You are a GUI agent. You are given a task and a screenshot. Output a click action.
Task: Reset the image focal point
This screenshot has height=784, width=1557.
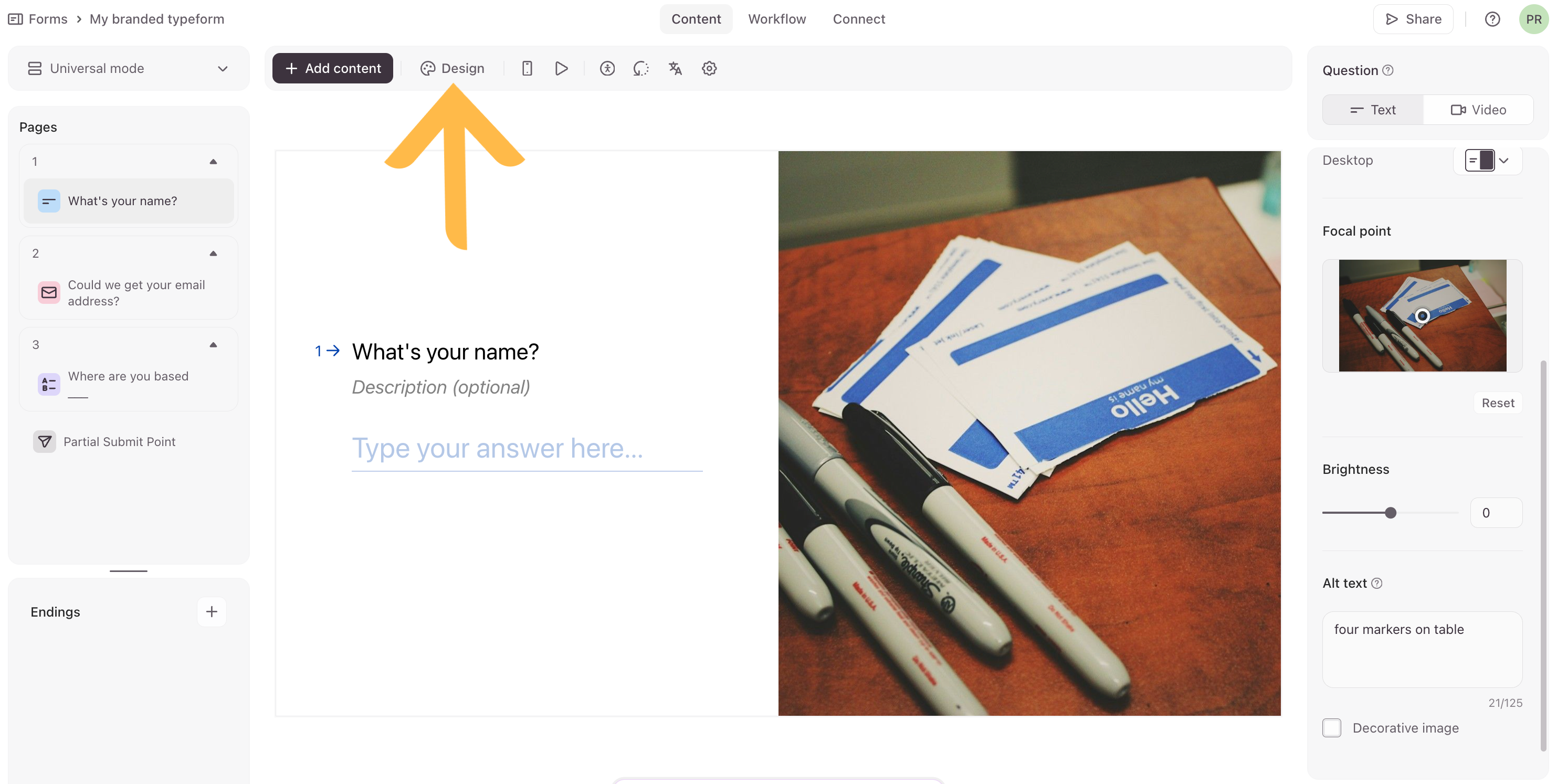[1497, 403]
